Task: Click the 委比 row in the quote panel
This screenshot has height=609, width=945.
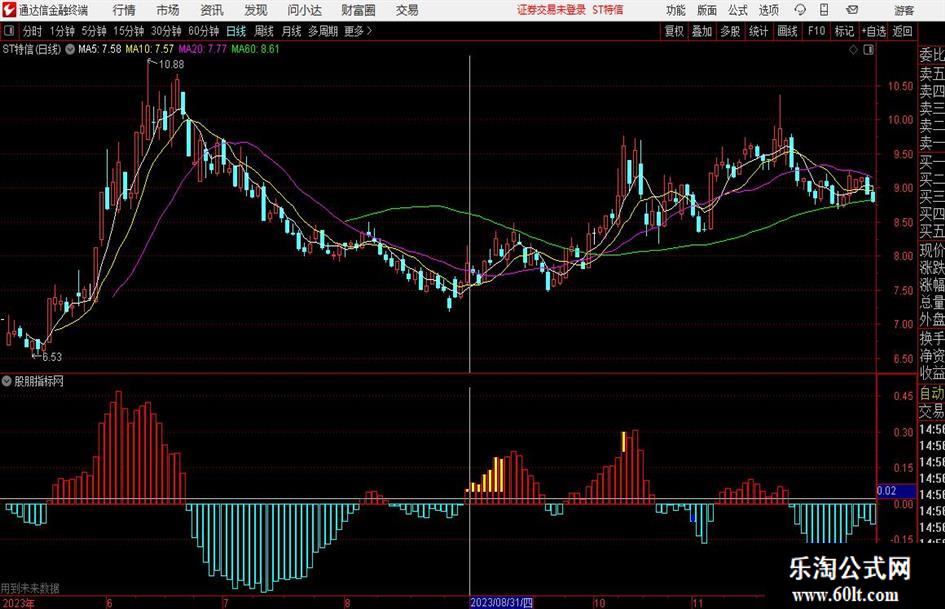Action: [932, 55]
